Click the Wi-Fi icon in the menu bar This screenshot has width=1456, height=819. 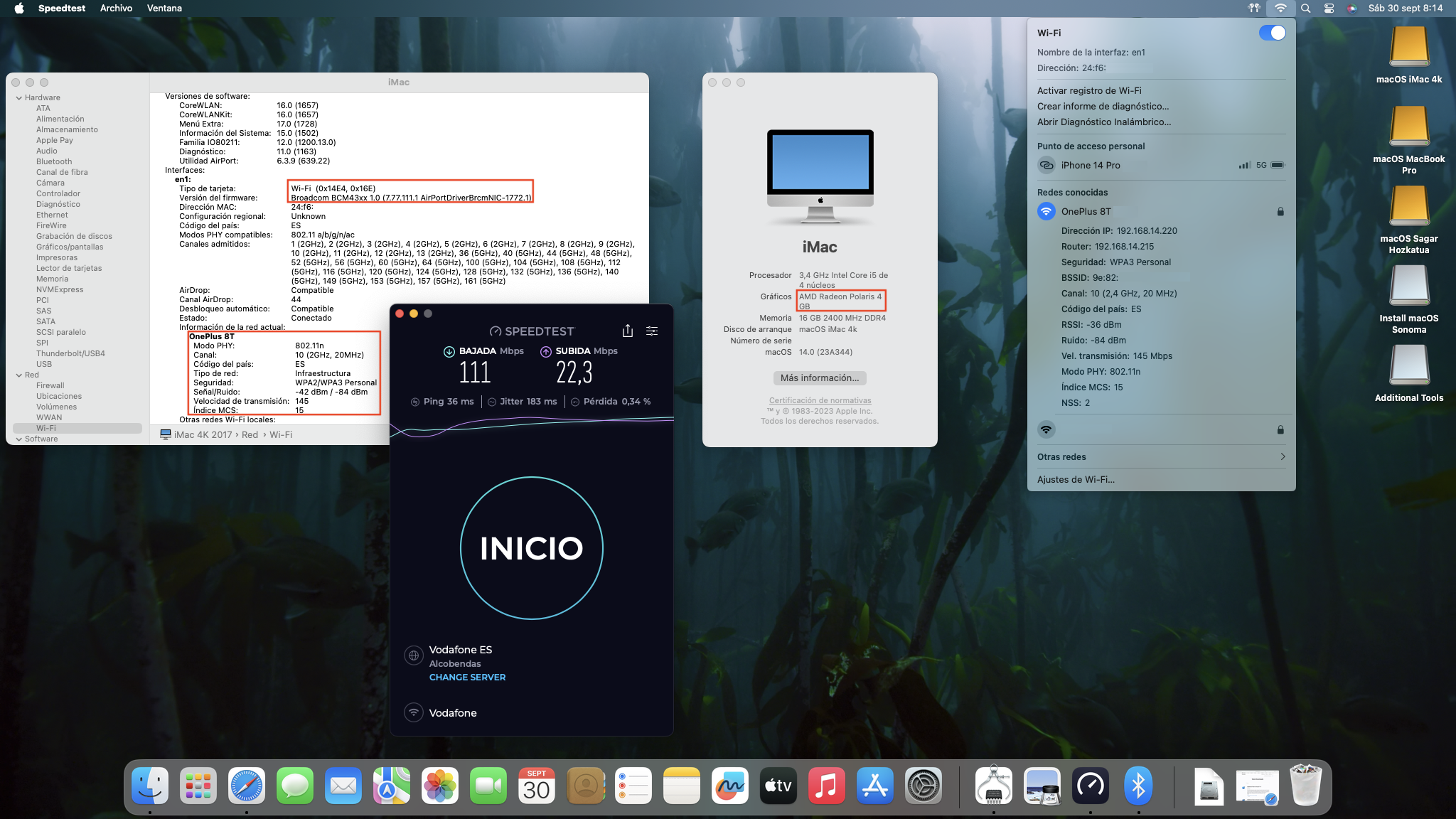[x=1280, y=9]
